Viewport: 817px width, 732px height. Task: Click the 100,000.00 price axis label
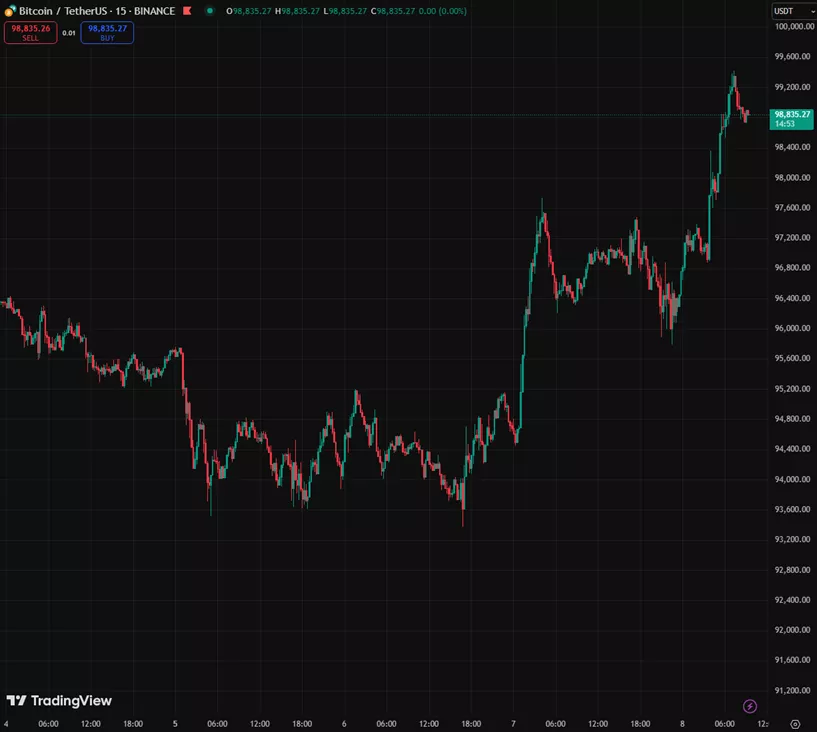[792, 27]
